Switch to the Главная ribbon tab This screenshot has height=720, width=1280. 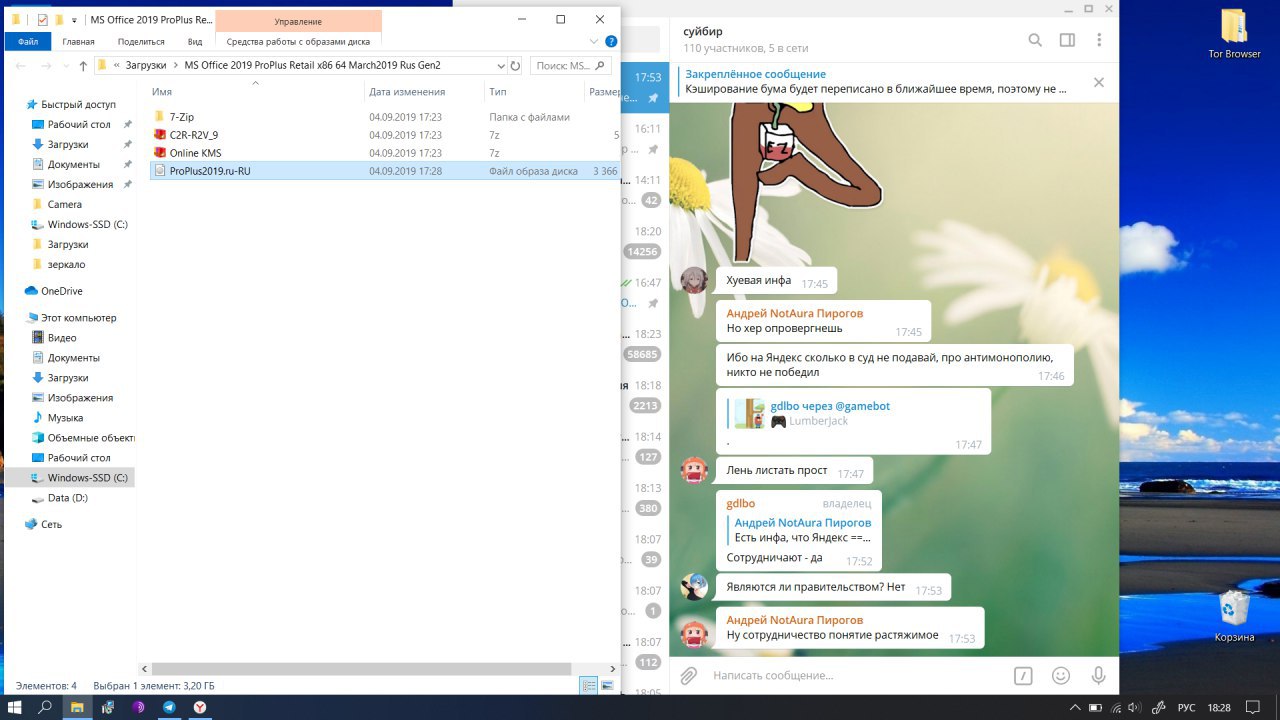[78, 42]
